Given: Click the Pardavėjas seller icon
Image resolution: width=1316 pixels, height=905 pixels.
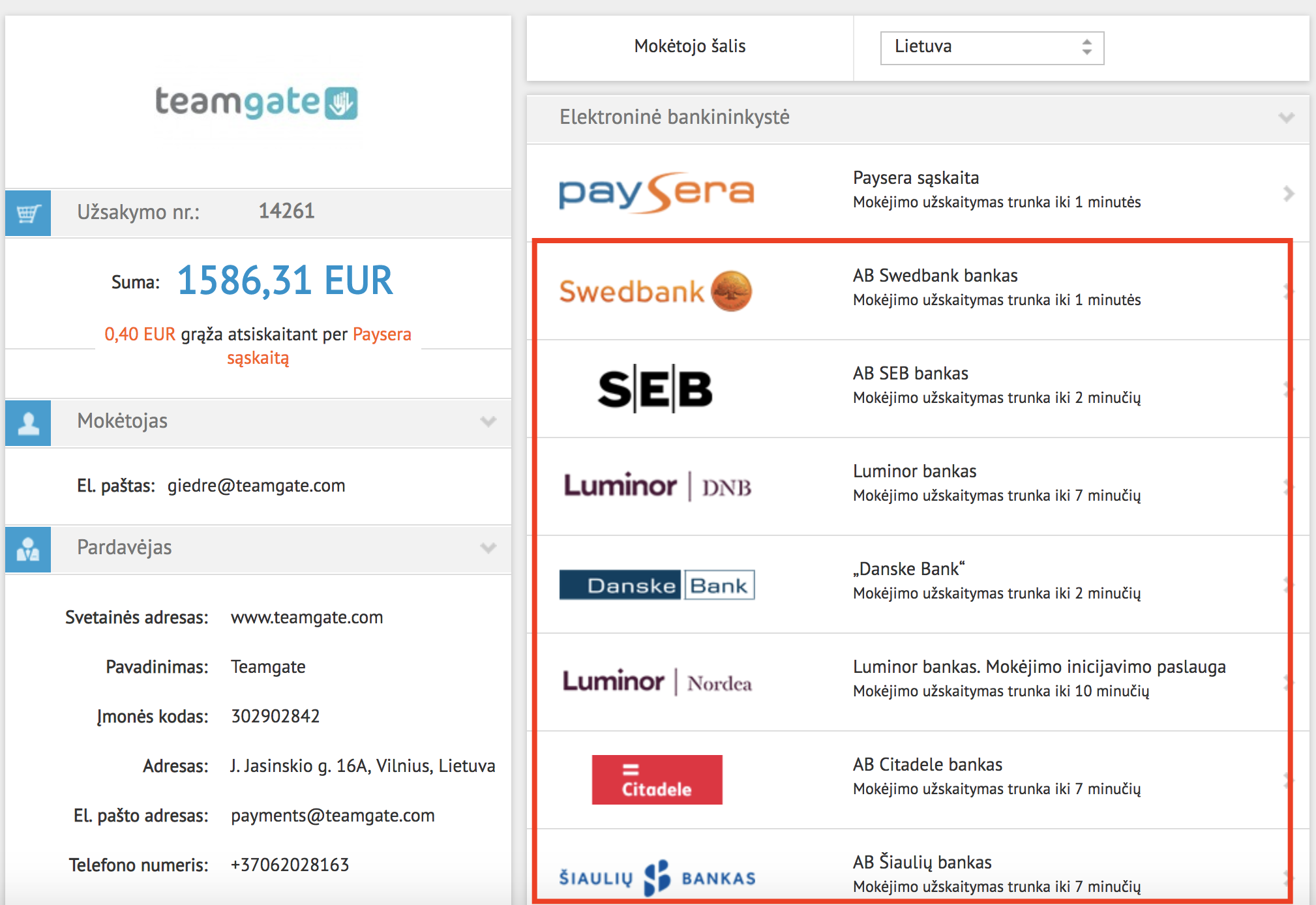Looking at the screenshot, I should point(28,550).
